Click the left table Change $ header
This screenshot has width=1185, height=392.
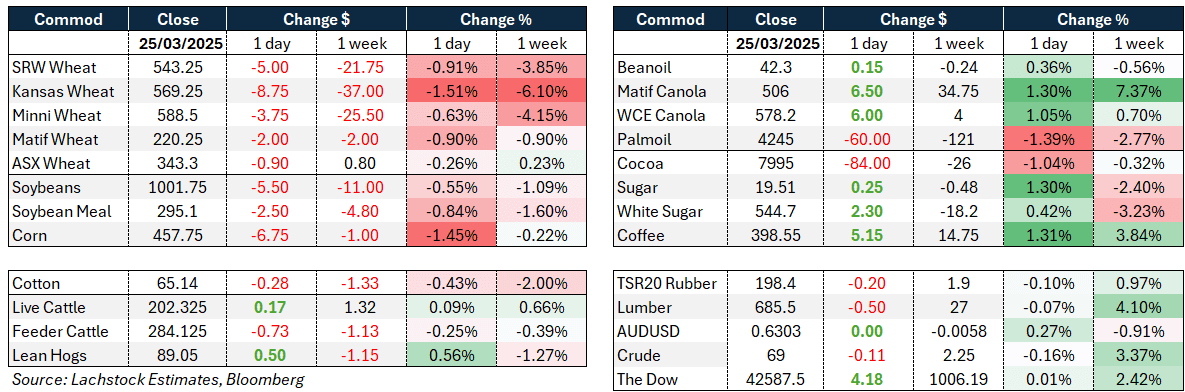pyautogui.click(x=317, y=19)
